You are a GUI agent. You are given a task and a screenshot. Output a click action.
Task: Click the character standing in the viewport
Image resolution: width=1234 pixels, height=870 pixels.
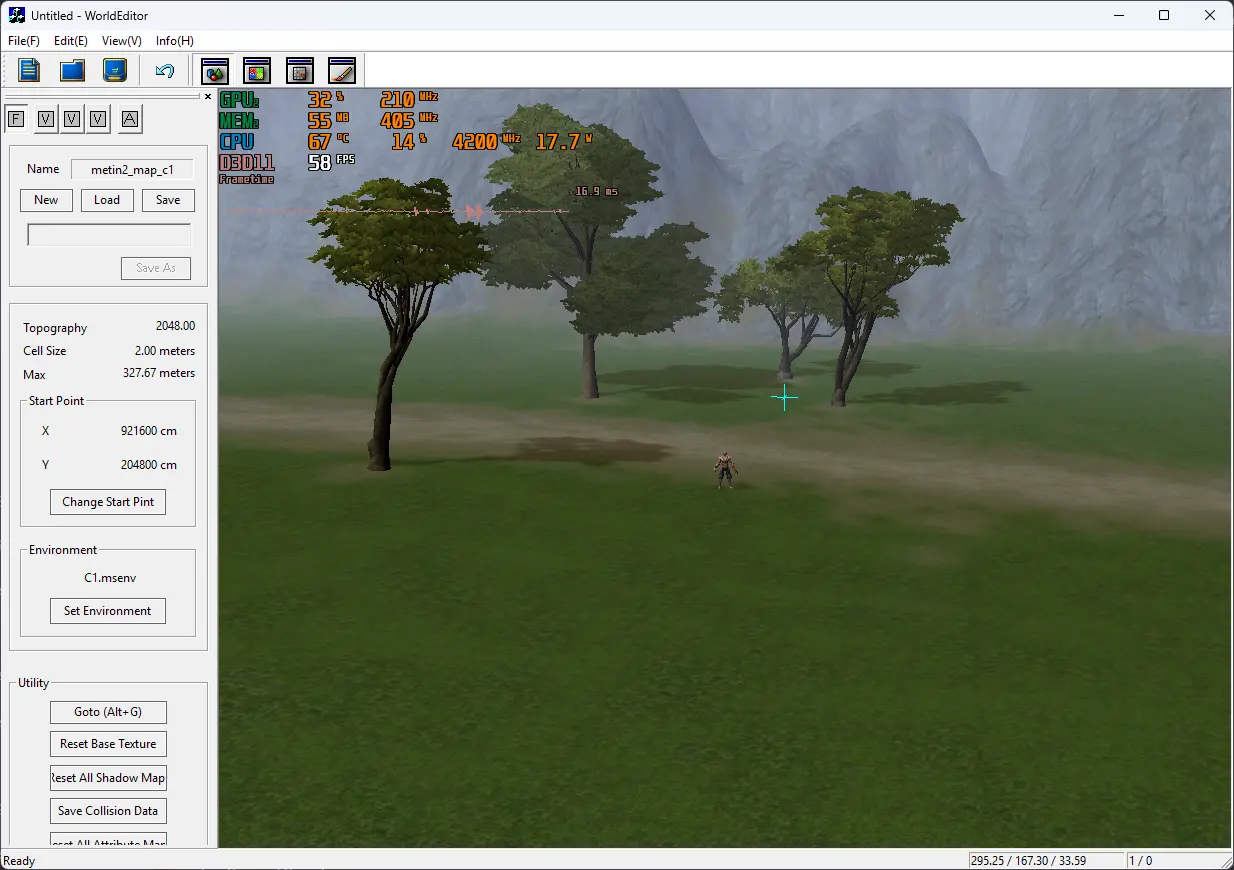pyautogui.click(x=725, y=470)
